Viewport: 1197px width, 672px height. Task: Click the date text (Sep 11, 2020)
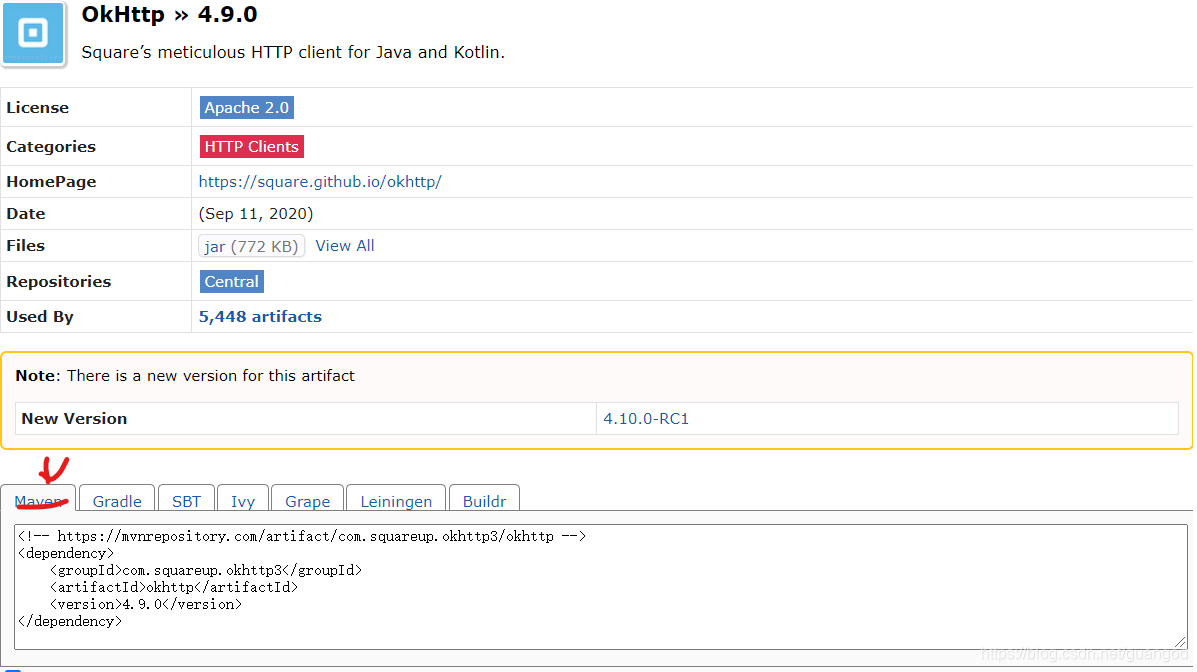(256, 214)
